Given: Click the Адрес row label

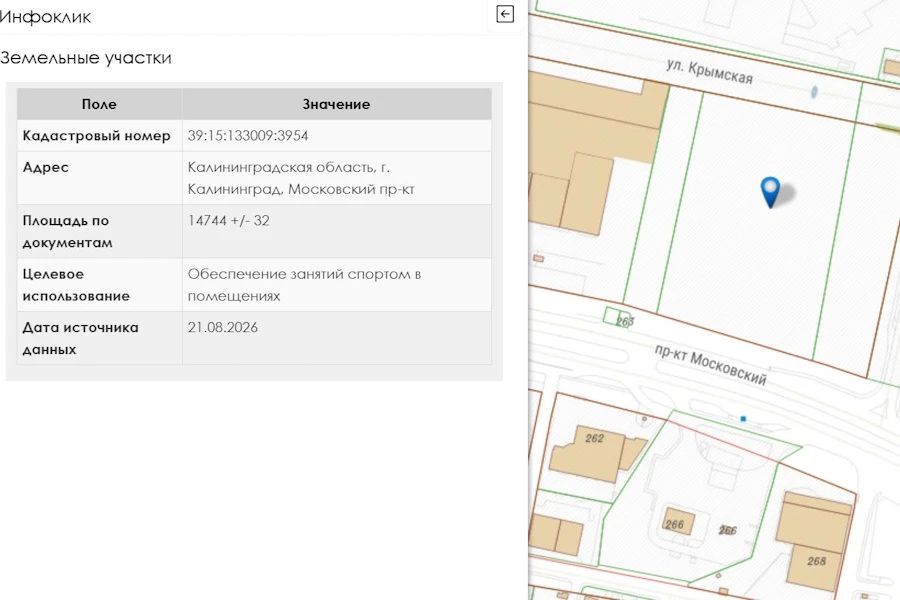Looking at the screenshot, I should click(45, 167).
